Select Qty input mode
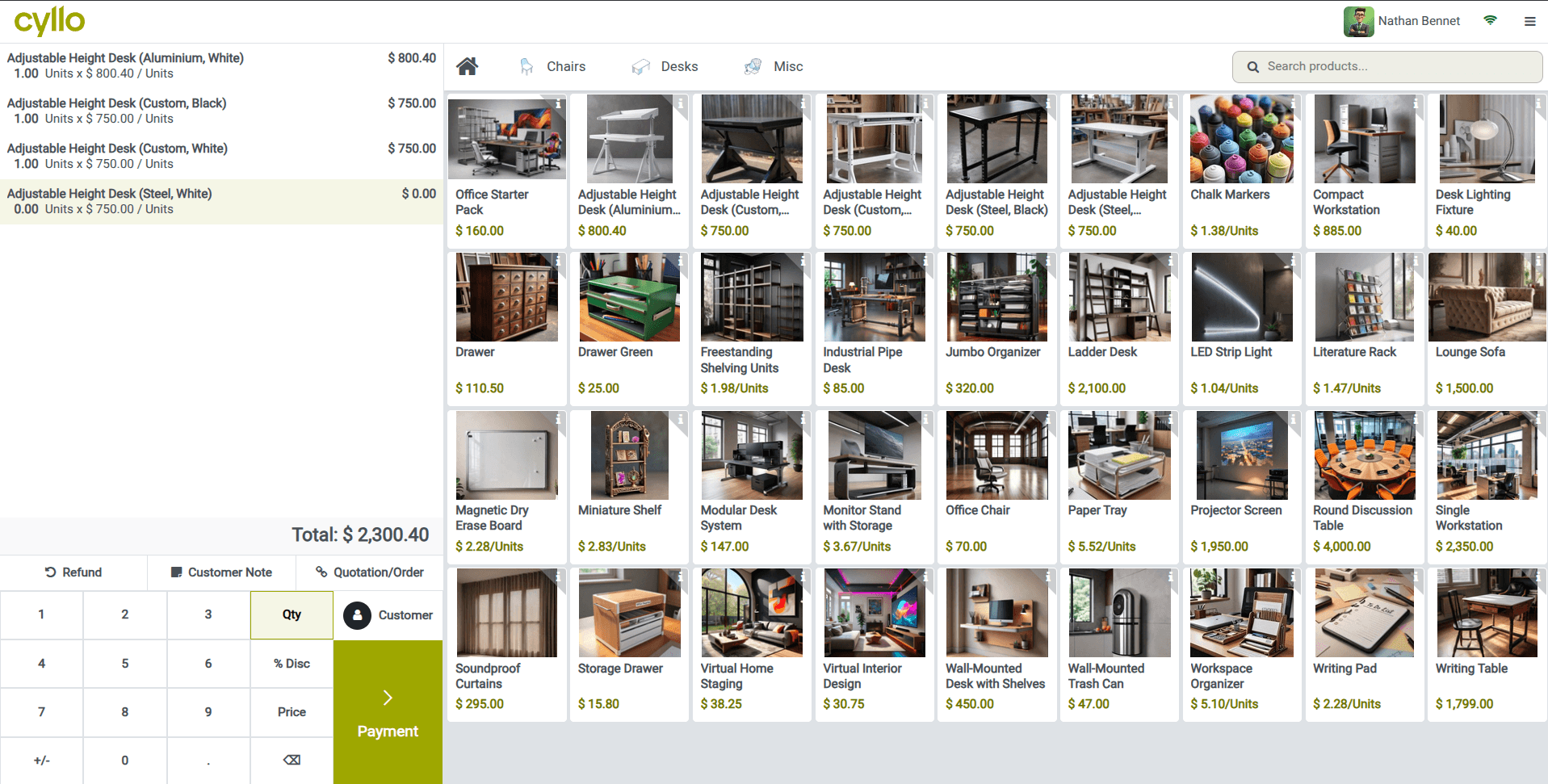1548x784 pixels. (x=291, y=614)
